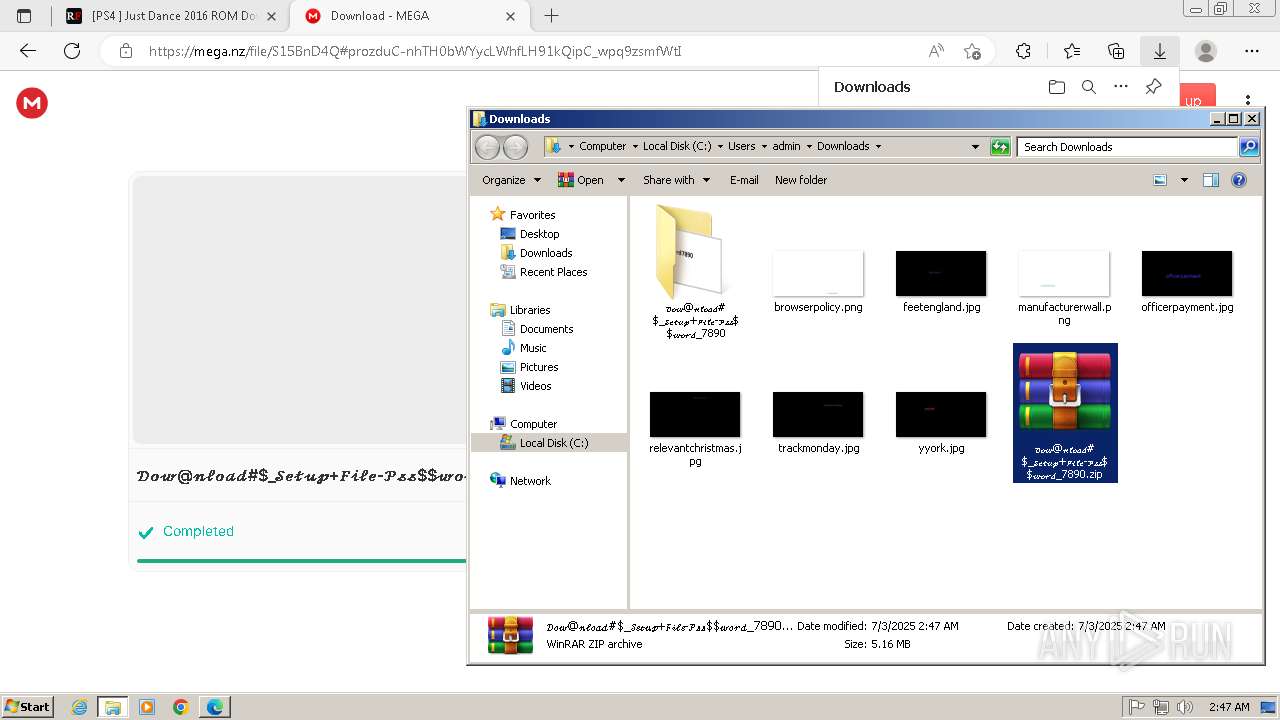Image resolution: width=1280 pixels, height=720 pixels.
Task: Add page to favorites star icon
Action: point(972,51)
